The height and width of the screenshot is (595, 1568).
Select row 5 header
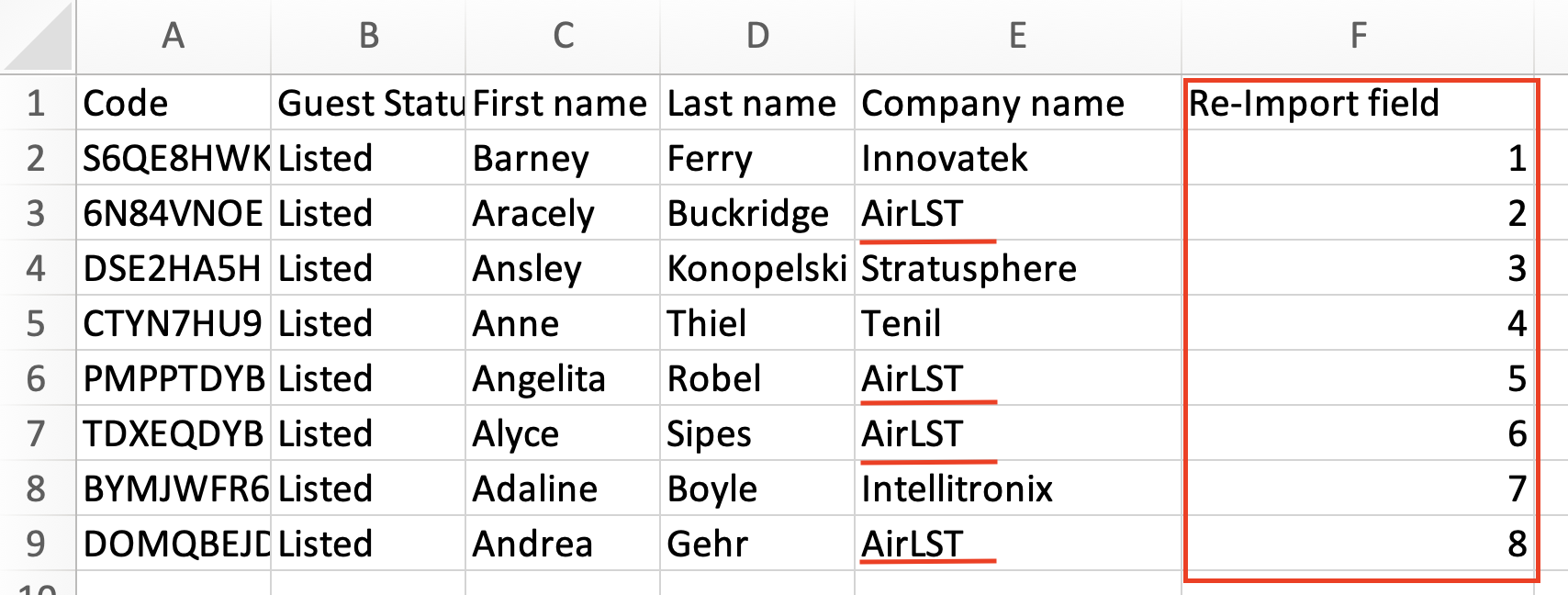37,323
